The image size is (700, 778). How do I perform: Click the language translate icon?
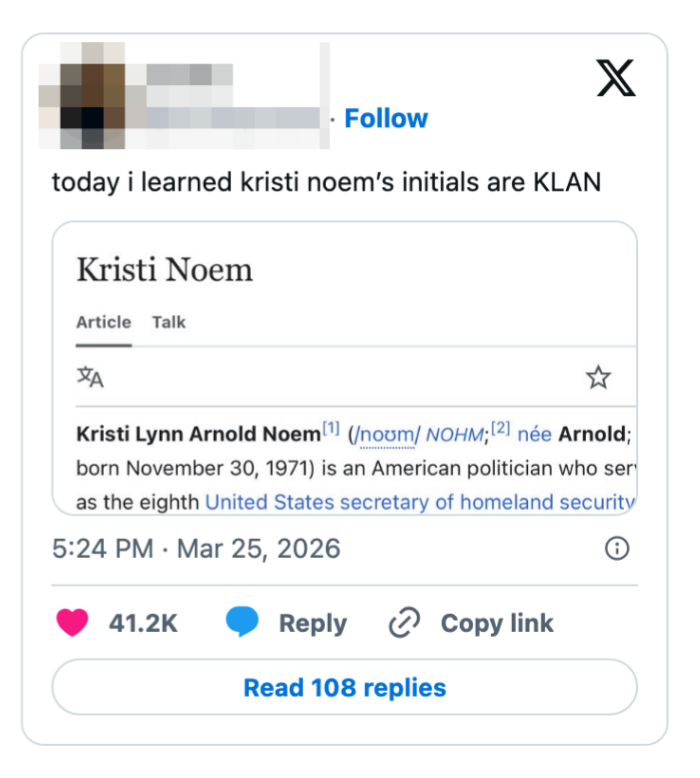click(90, 377)
